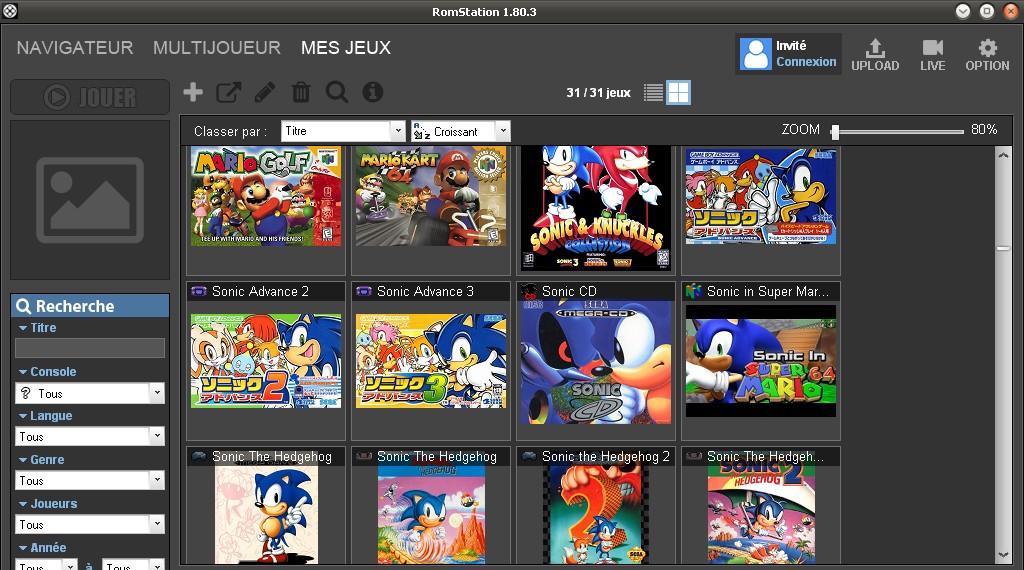Screen dimensions: 1024x570
Task: Click the scrollbar up arrow
Action: (1004, 155)
